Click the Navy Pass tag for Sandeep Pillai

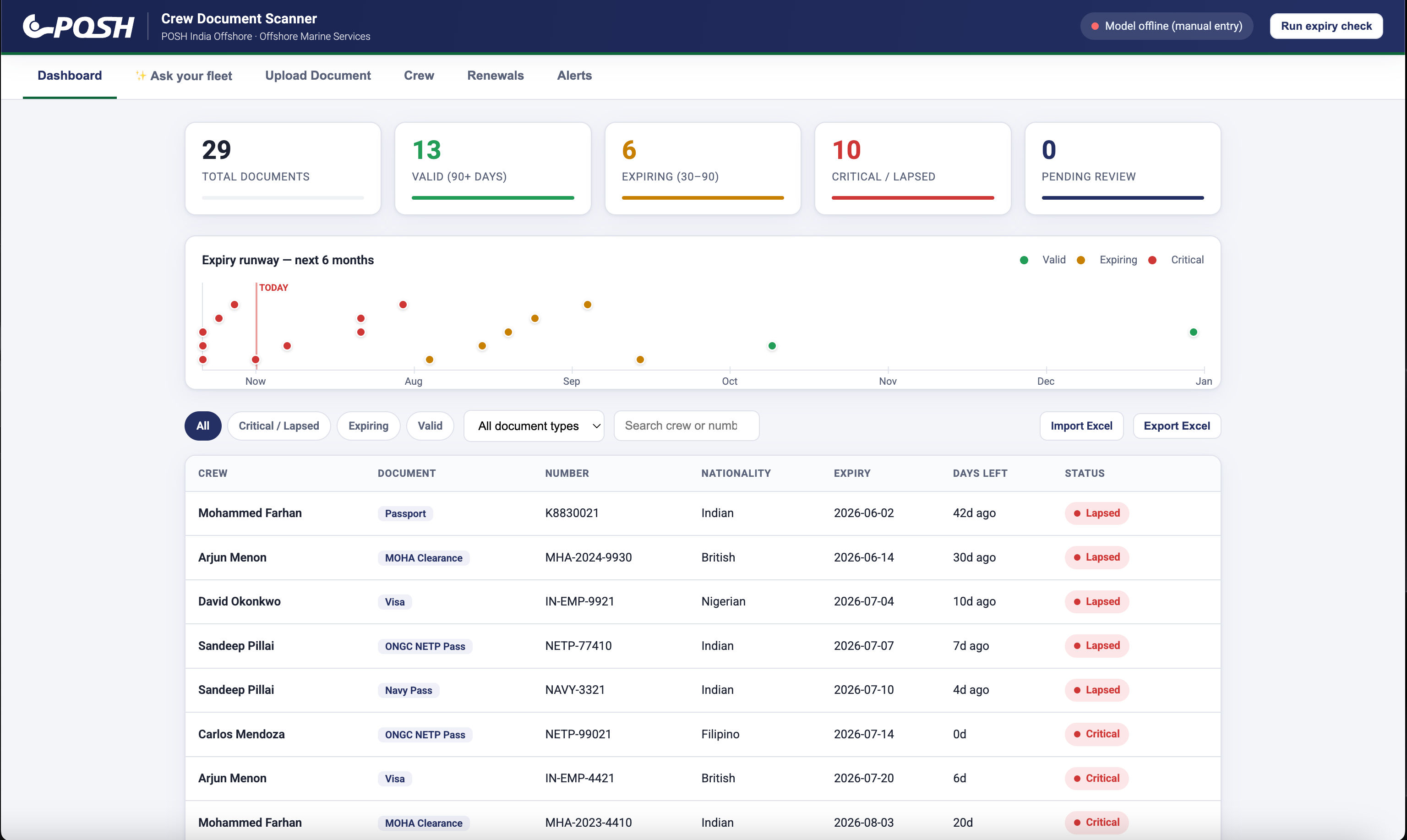pos(408,690)
